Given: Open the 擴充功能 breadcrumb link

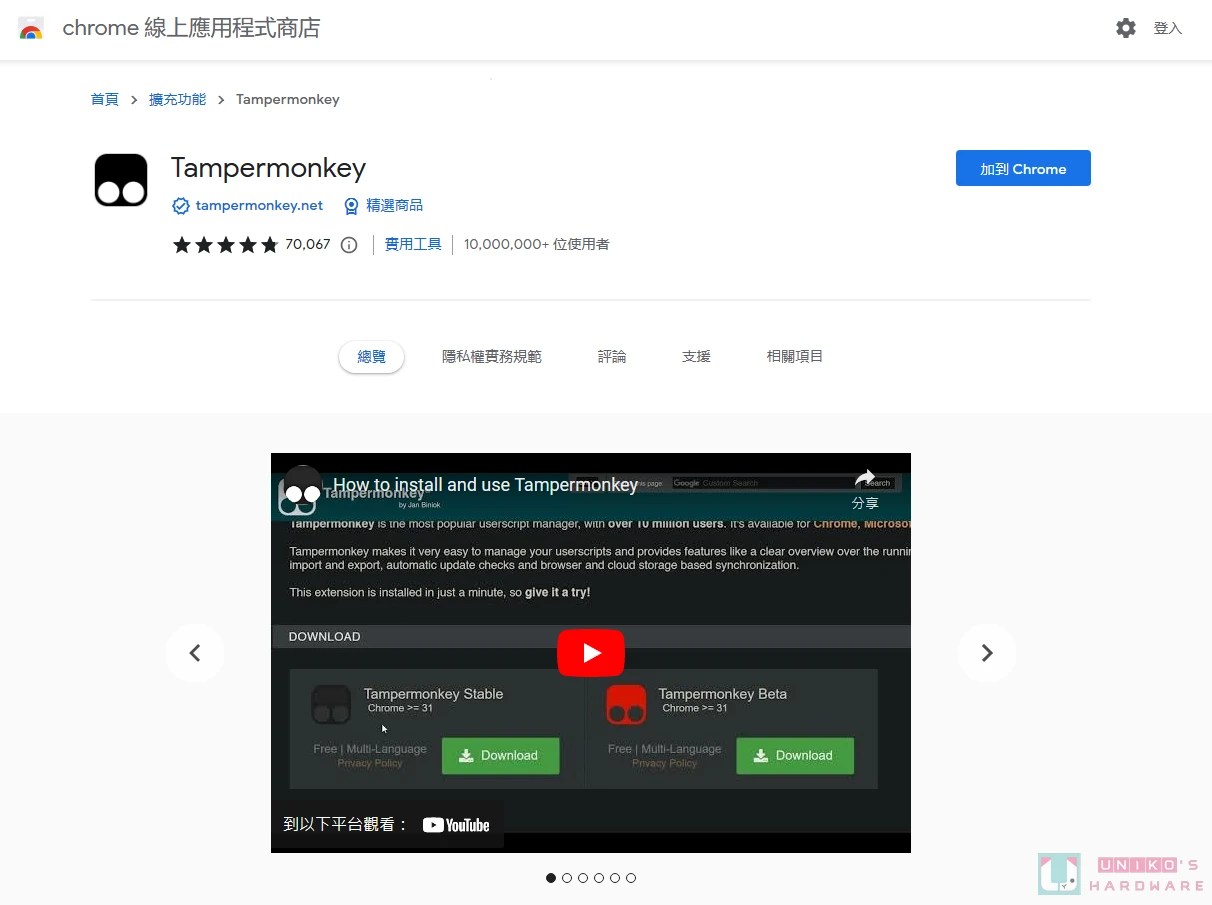Looking at the screenshot, I should pos(178,100).
